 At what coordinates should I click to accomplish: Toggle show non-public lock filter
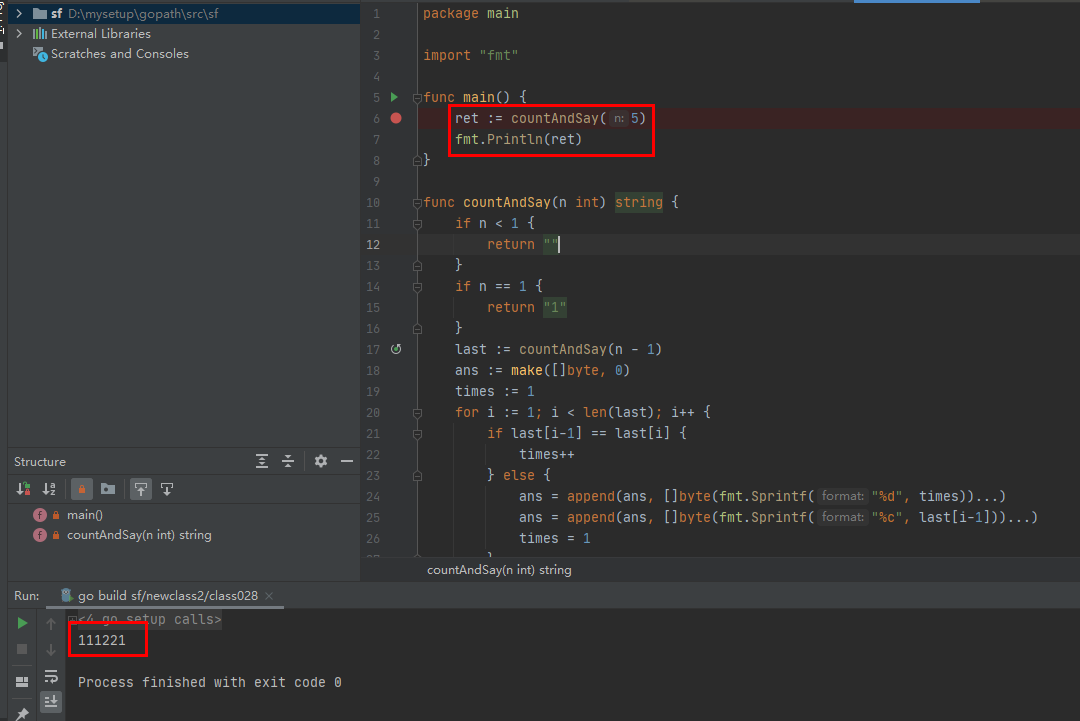pos(82,489)
